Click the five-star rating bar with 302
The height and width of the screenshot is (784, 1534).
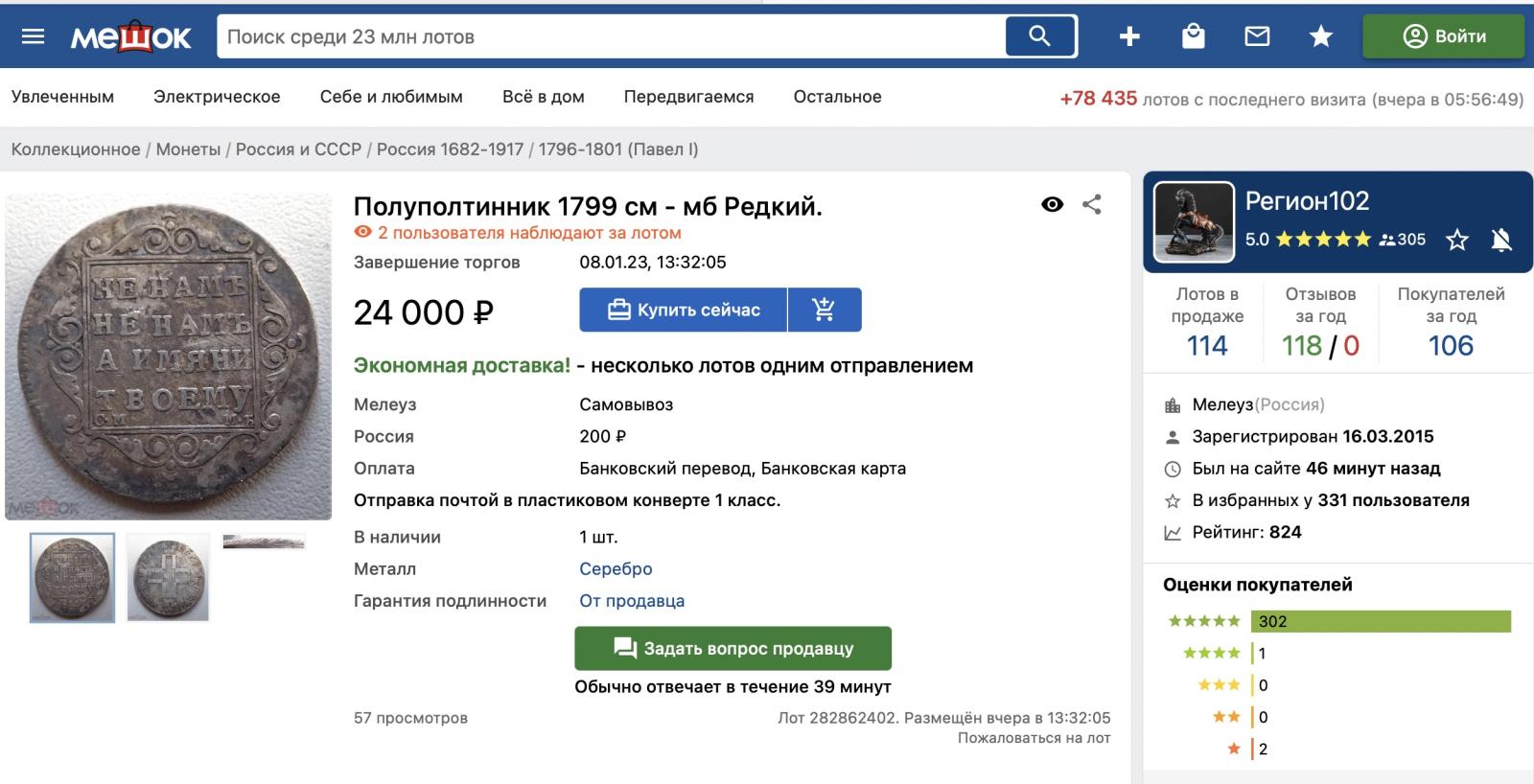1381,621
